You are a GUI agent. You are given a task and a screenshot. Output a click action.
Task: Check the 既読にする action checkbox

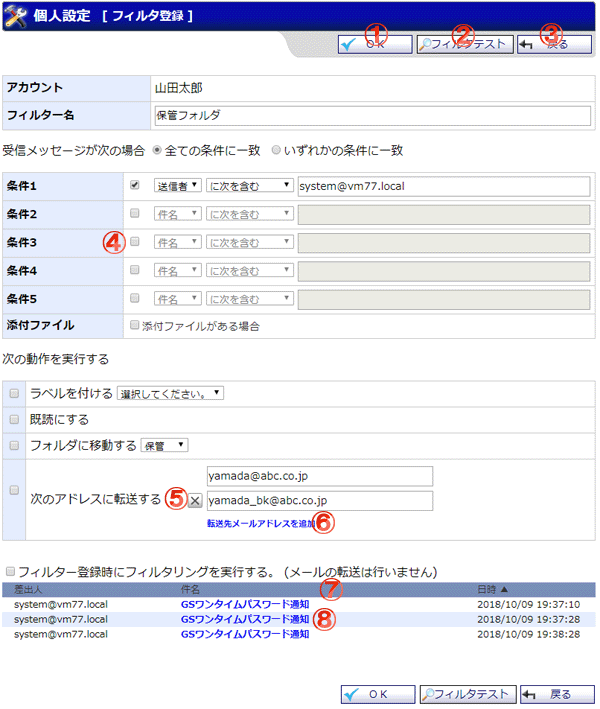point(14,420)
